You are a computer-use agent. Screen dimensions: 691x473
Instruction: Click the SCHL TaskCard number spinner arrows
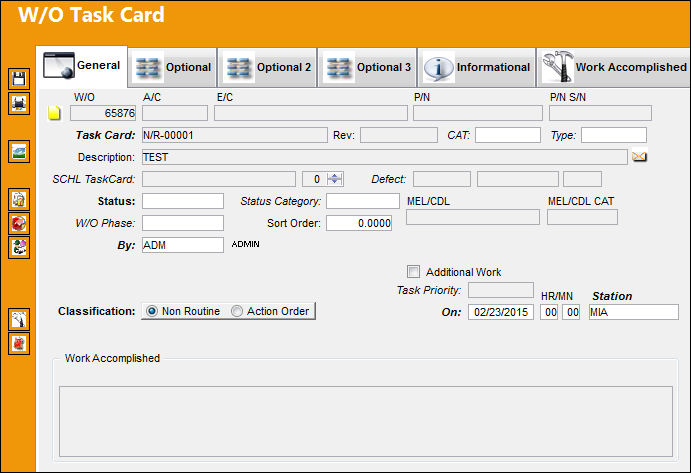click(335, 179)
